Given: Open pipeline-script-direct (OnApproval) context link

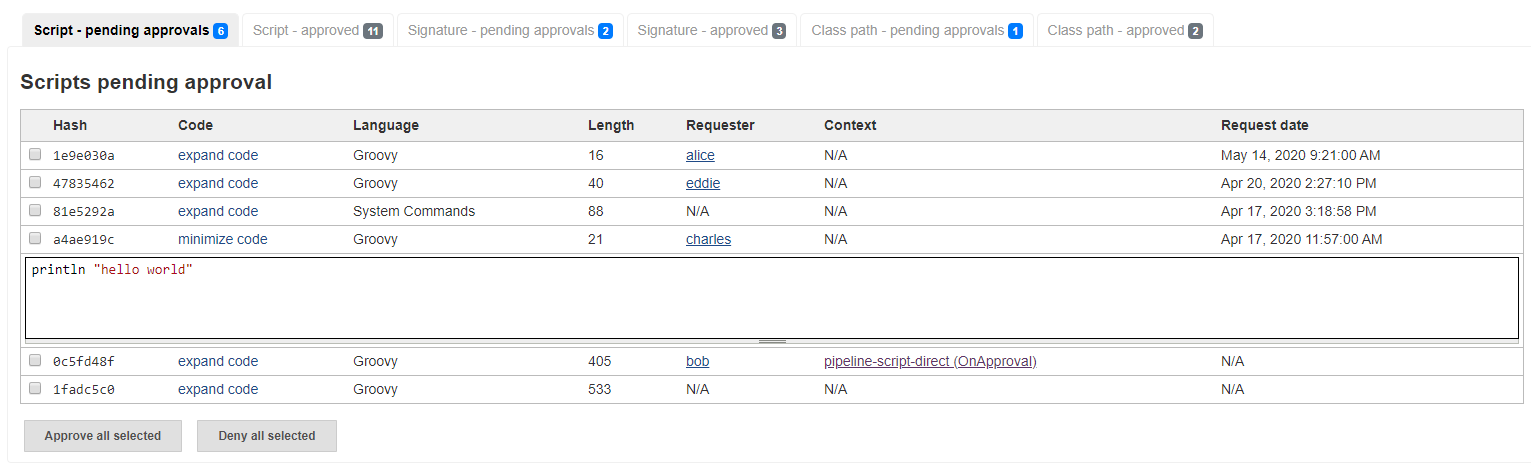Looking at the screenshot, I should 930,361.
